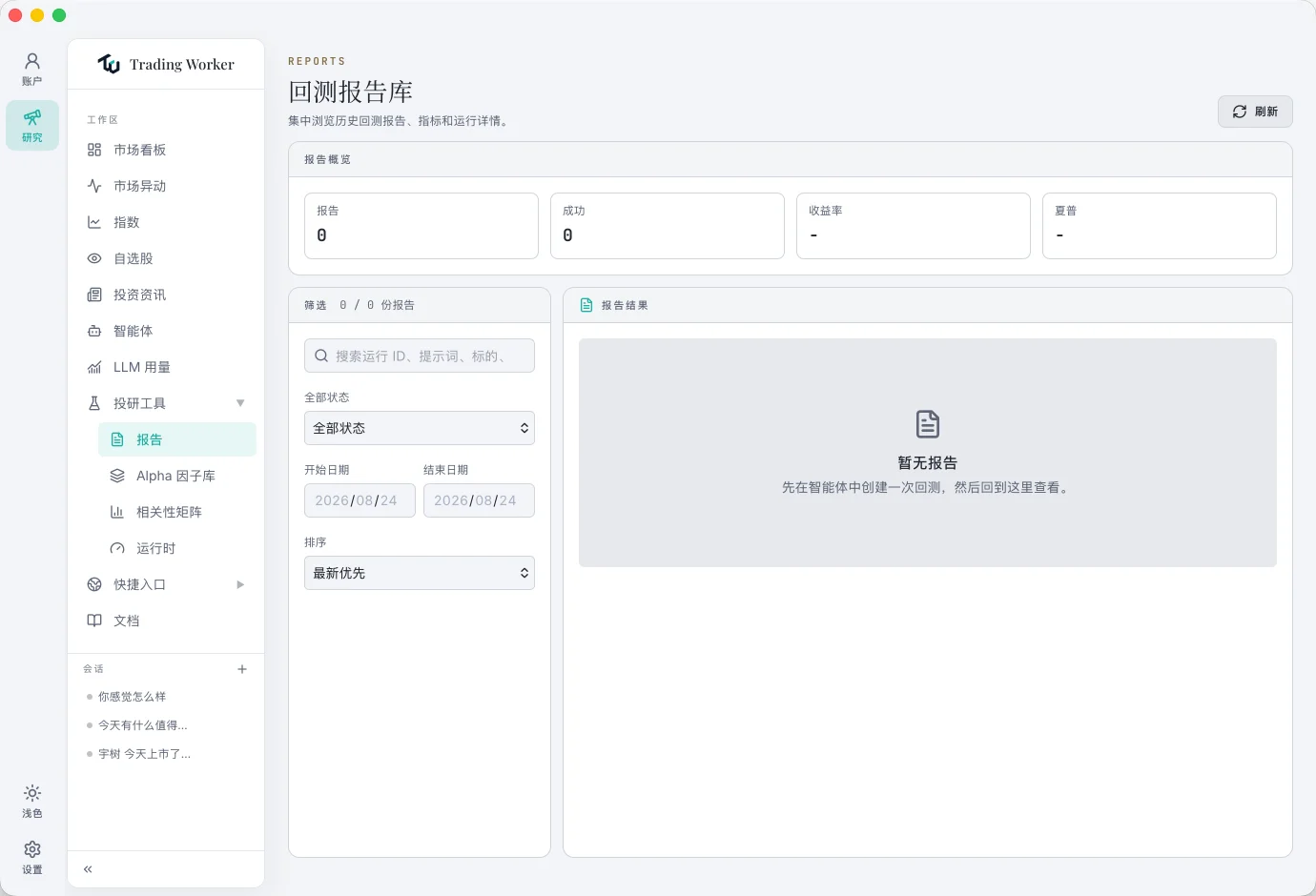Open 设置 settings
Screen dimensions: 1316x896
tap(32, 857)
